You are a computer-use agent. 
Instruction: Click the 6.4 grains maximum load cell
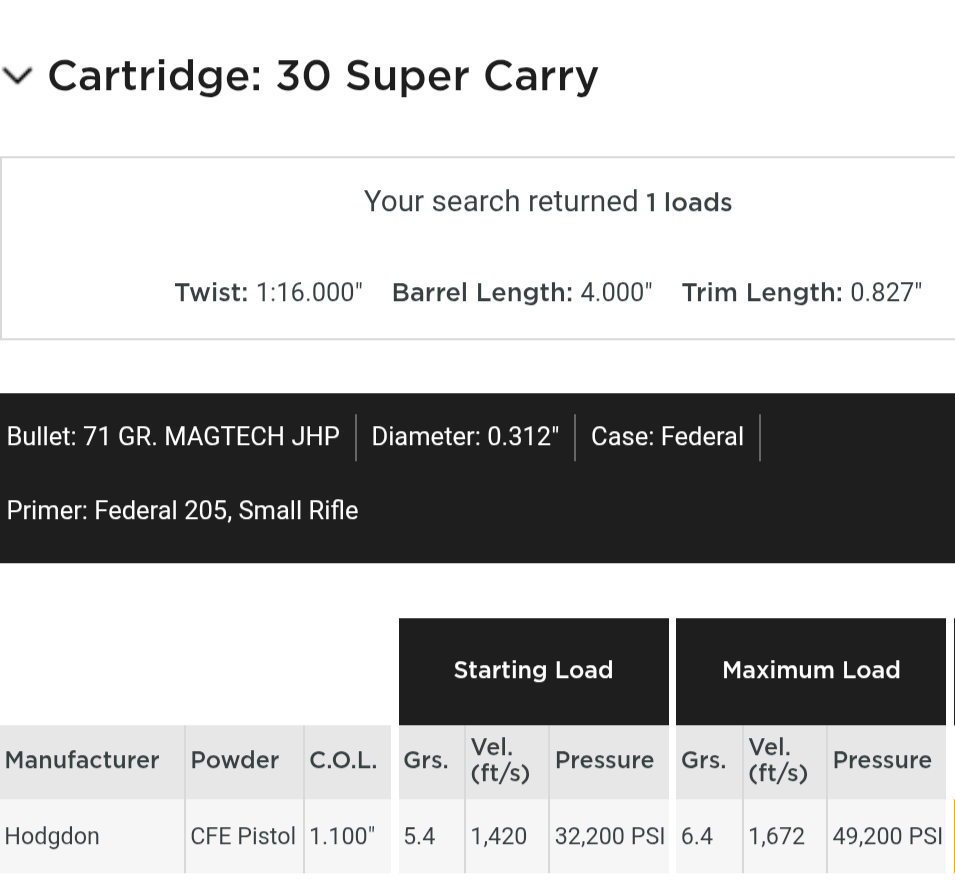pos(709,836)
